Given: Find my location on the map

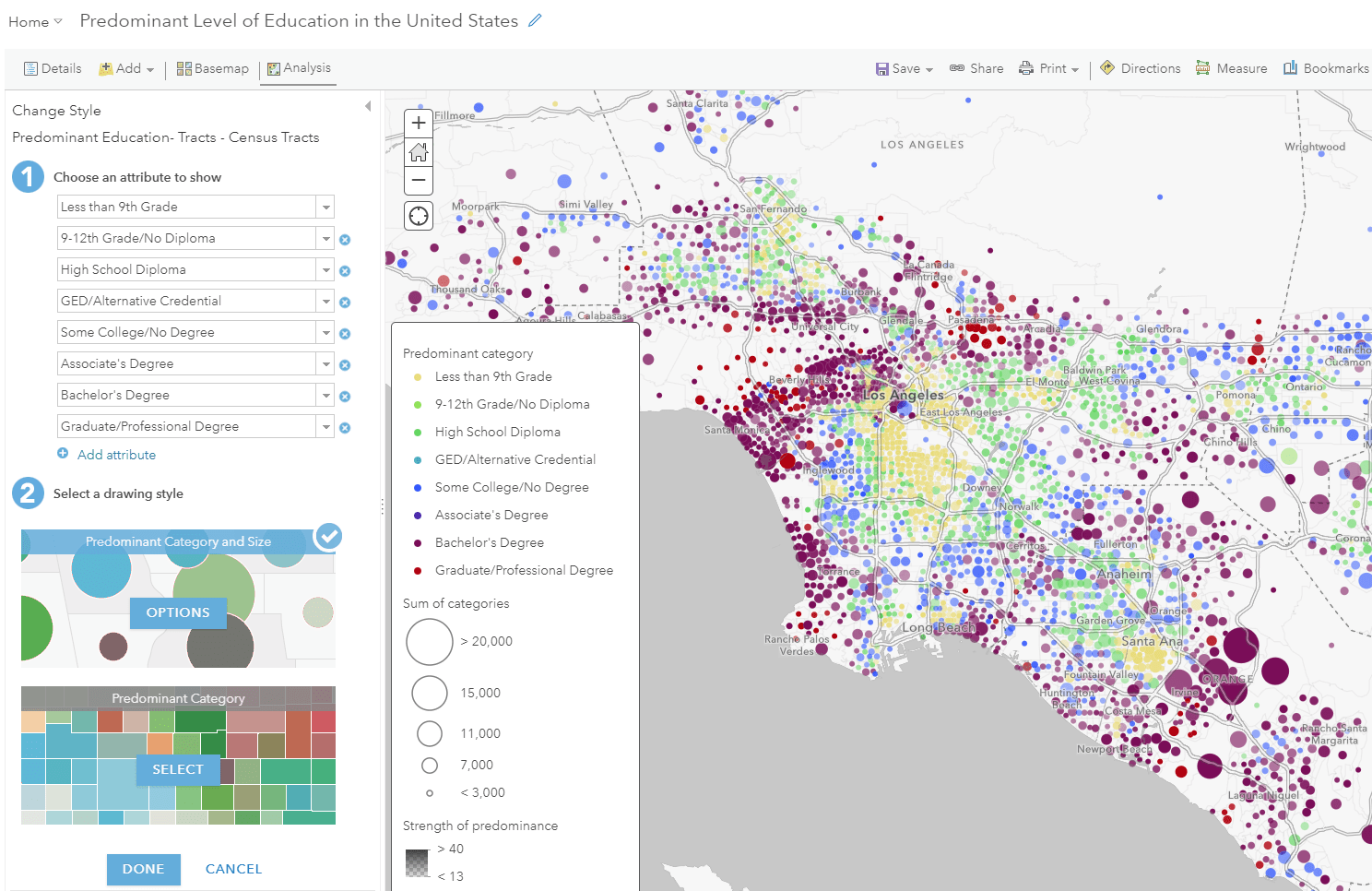Looking at the screenshot, I should pyautogui.click(x=419, y=216).
